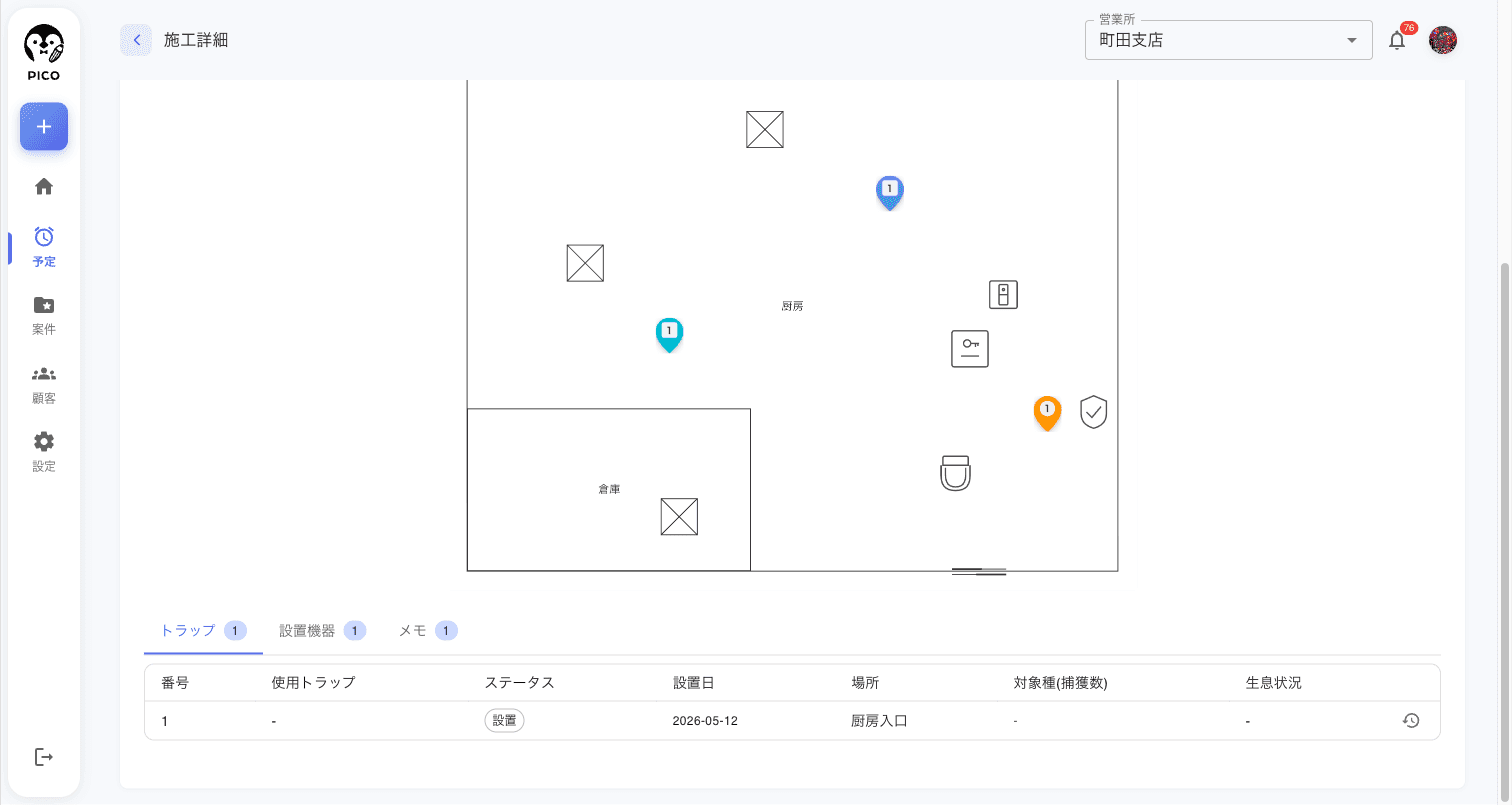Click the PICO penguin logo

pos(44,53)
